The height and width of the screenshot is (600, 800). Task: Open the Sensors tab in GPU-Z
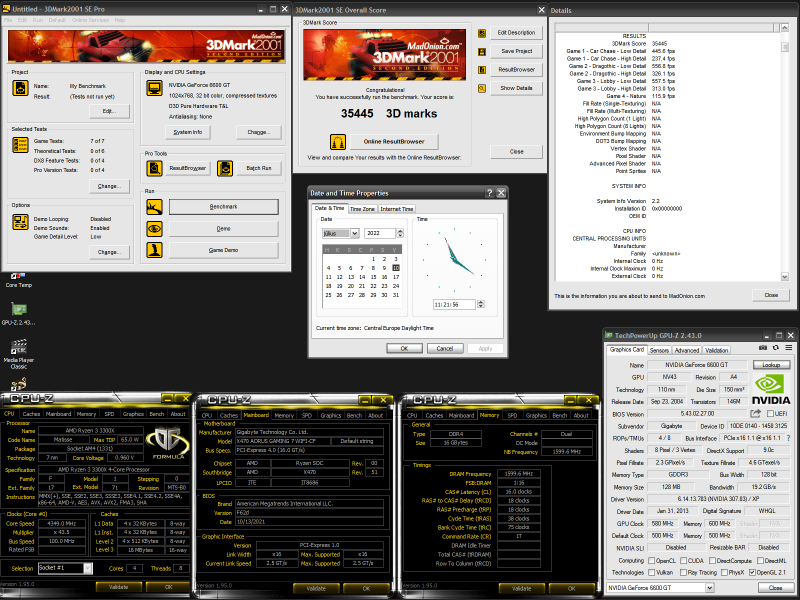coord(659,351)
